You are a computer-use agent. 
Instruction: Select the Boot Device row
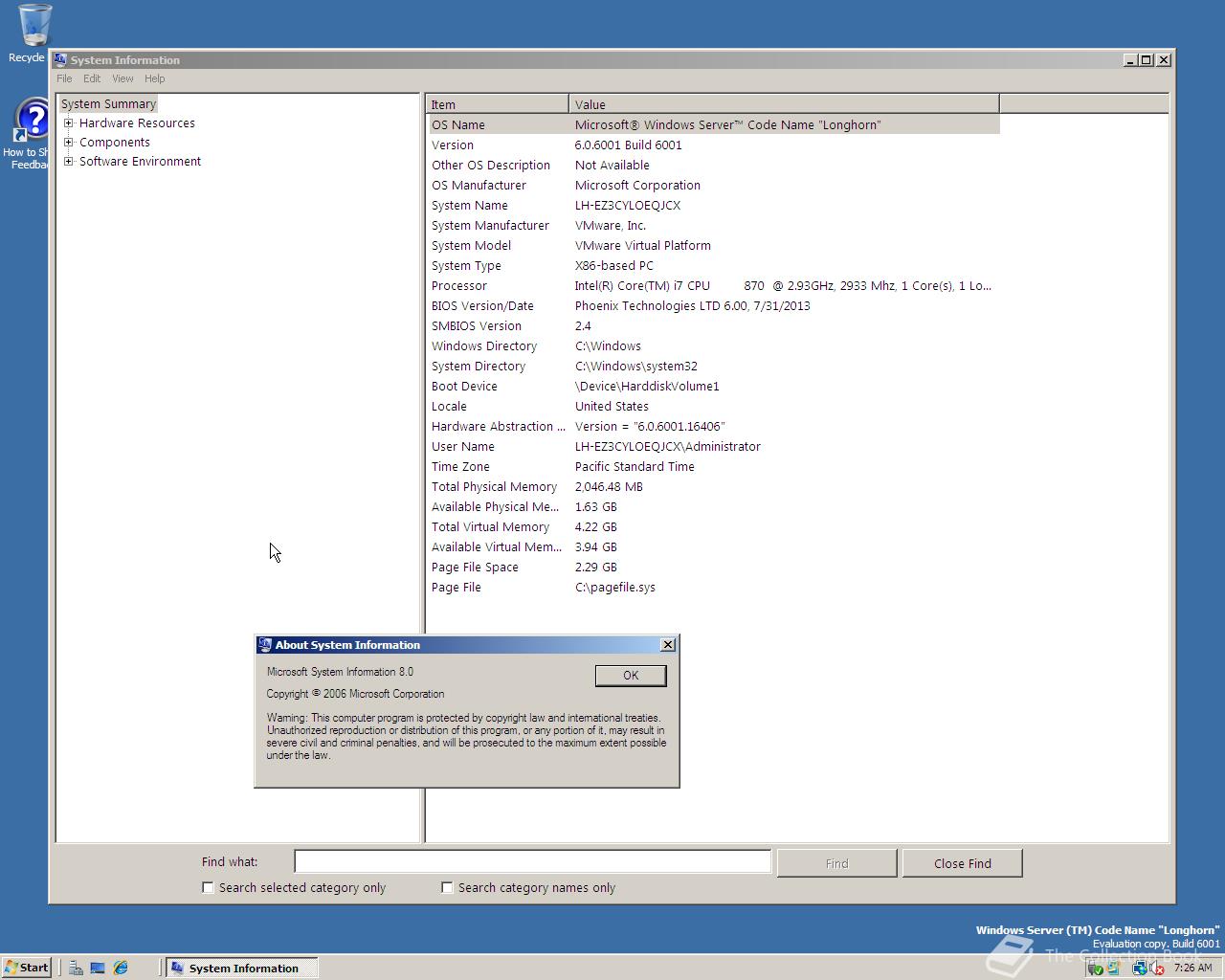(713, 386)
